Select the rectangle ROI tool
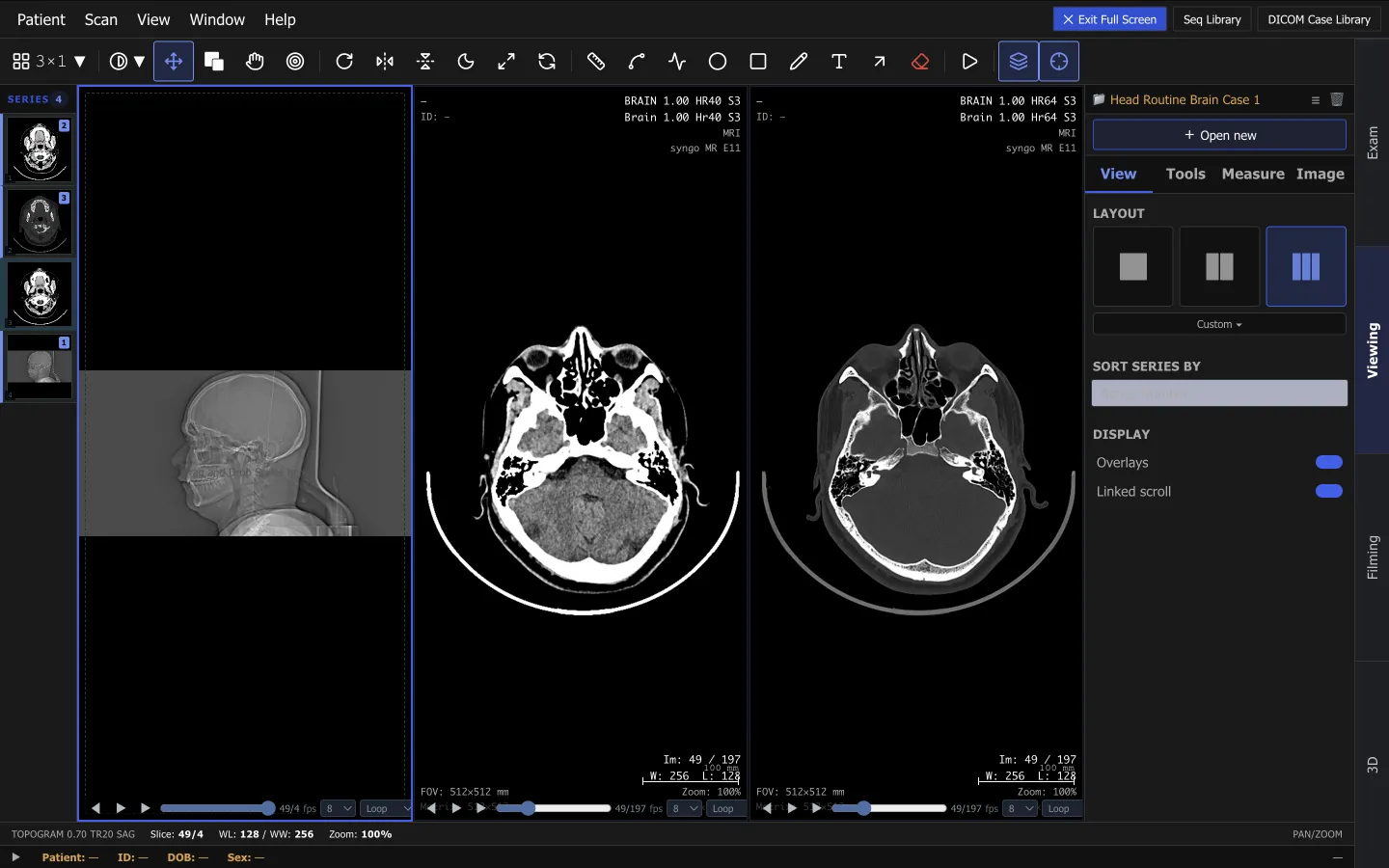1389x868 pixels. pyautogui.click(x=758, y=62)
